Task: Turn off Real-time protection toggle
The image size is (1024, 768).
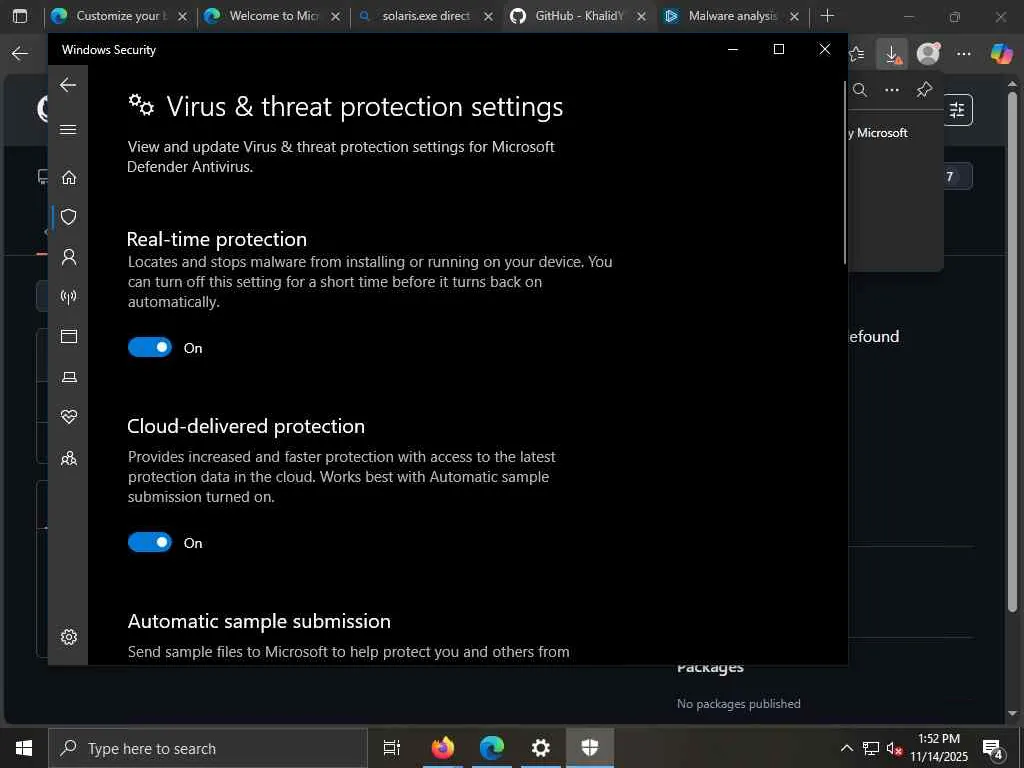Action: tap(150, 347)
